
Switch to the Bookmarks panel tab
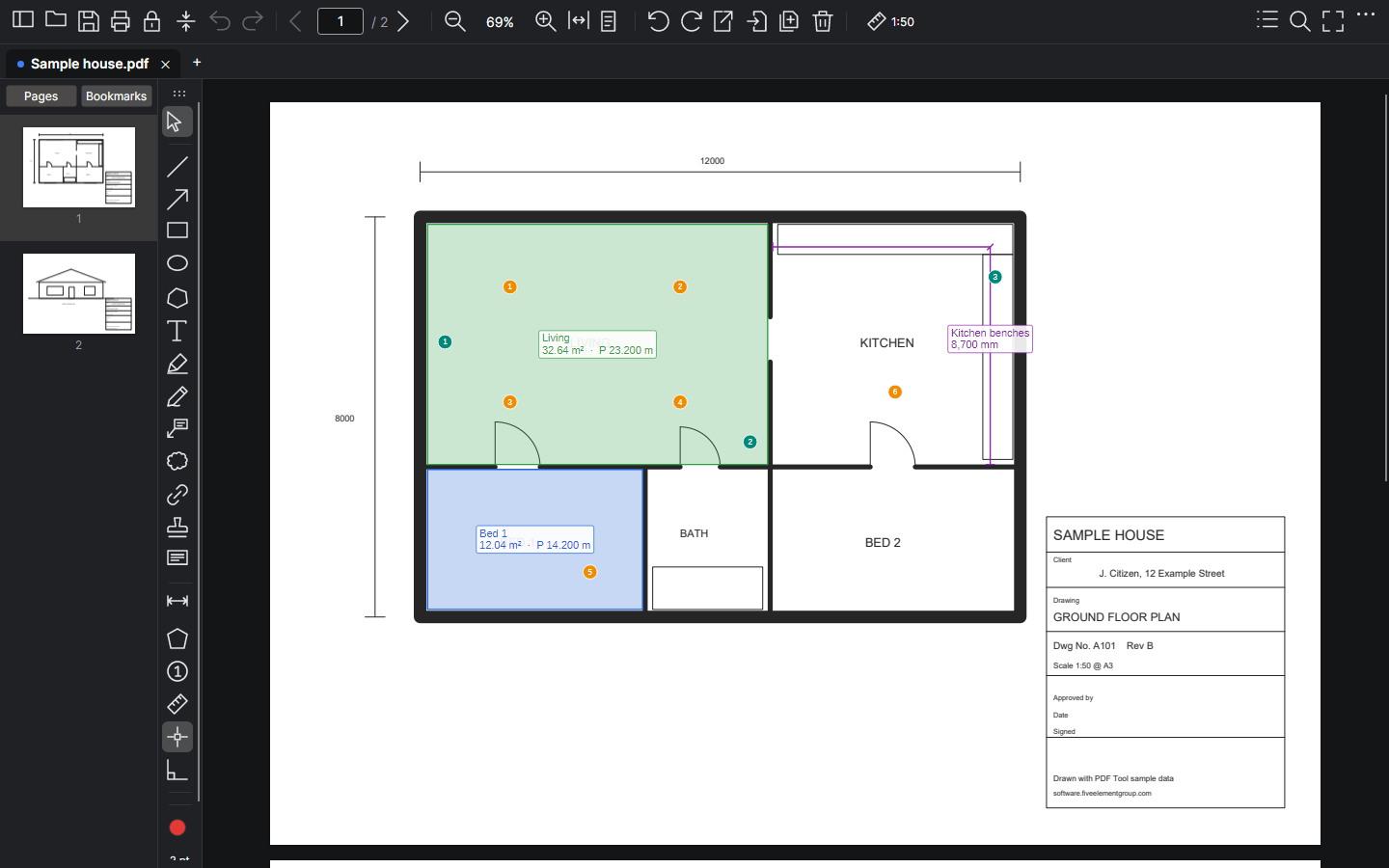click(x=116, y=96)
